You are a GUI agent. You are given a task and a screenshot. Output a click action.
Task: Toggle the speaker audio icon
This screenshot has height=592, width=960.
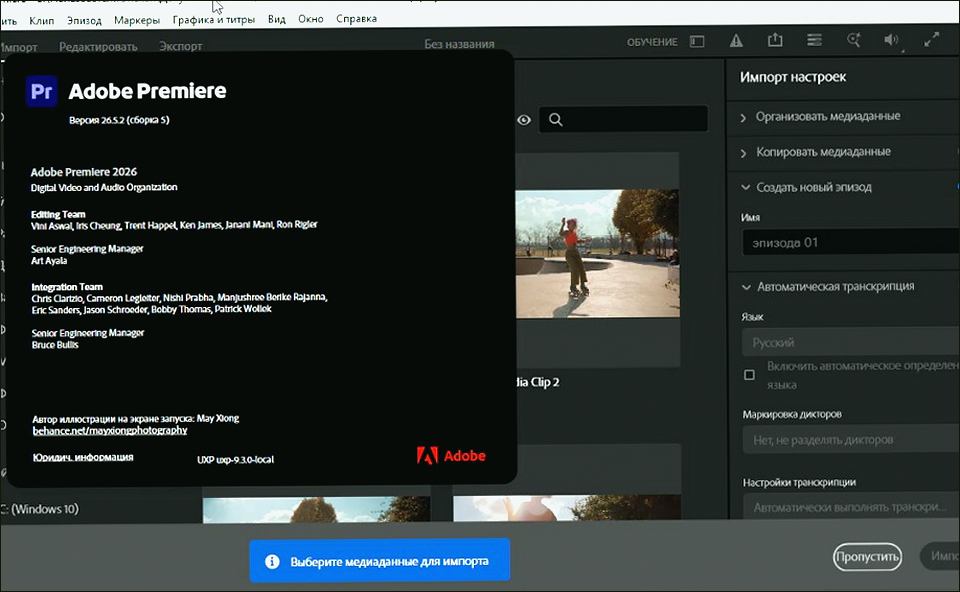tap(891, 40)
